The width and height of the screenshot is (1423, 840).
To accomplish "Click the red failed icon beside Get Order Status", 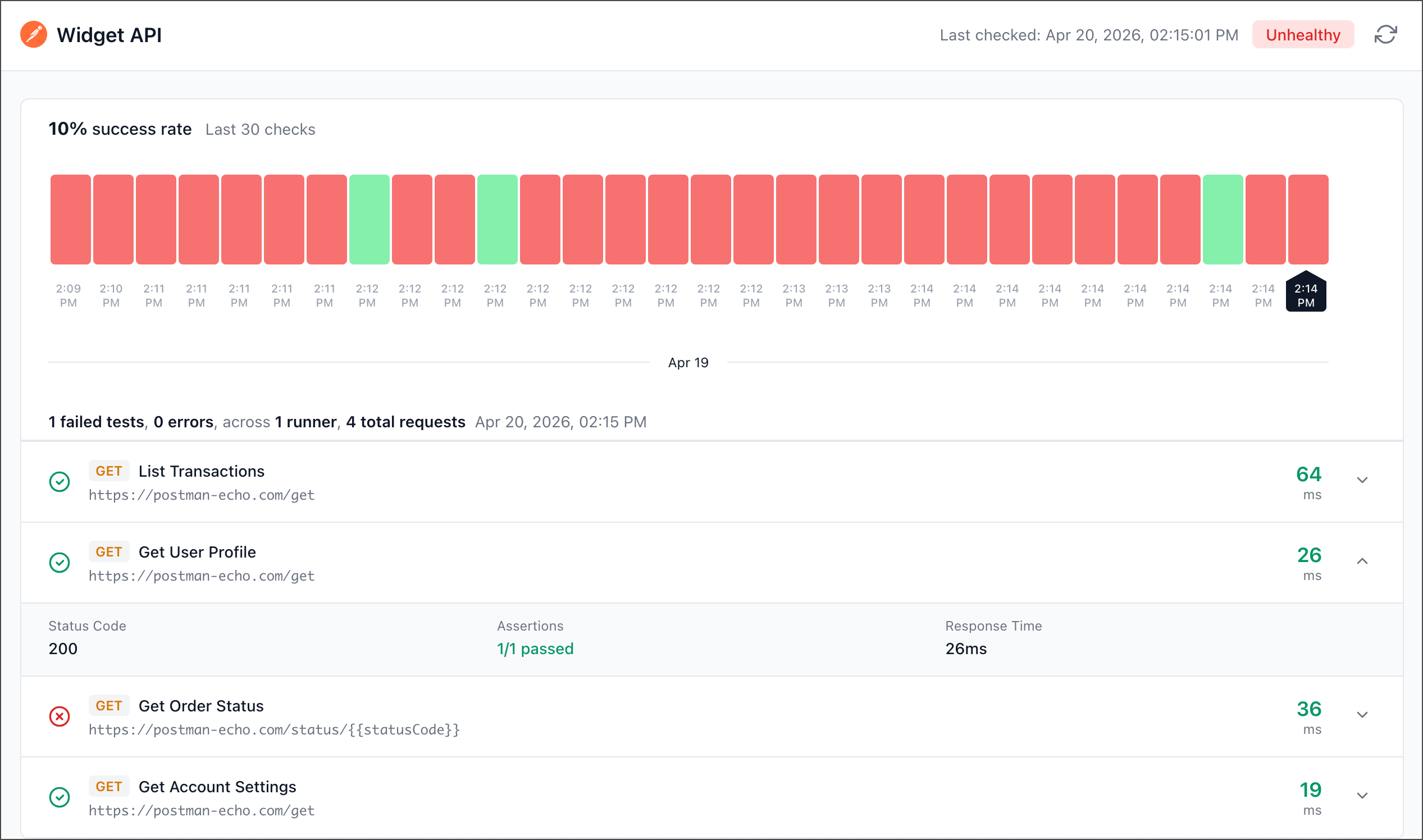I will pos(60,716).
